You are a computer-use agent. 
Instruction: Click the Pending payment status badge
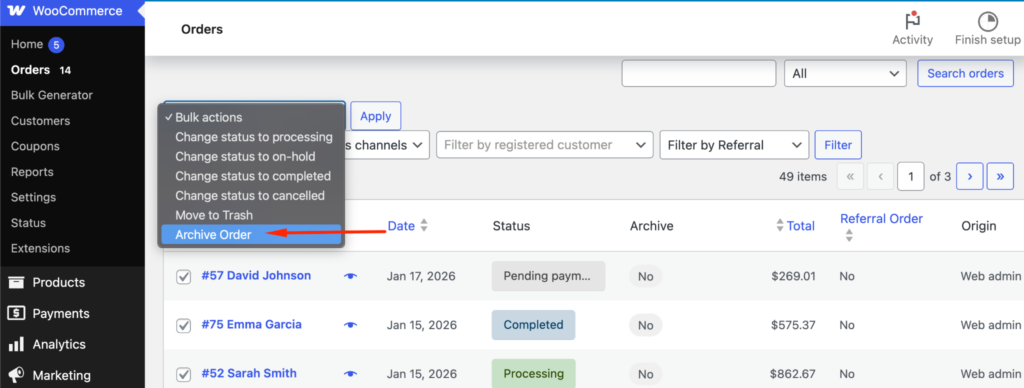coord(549,276)
